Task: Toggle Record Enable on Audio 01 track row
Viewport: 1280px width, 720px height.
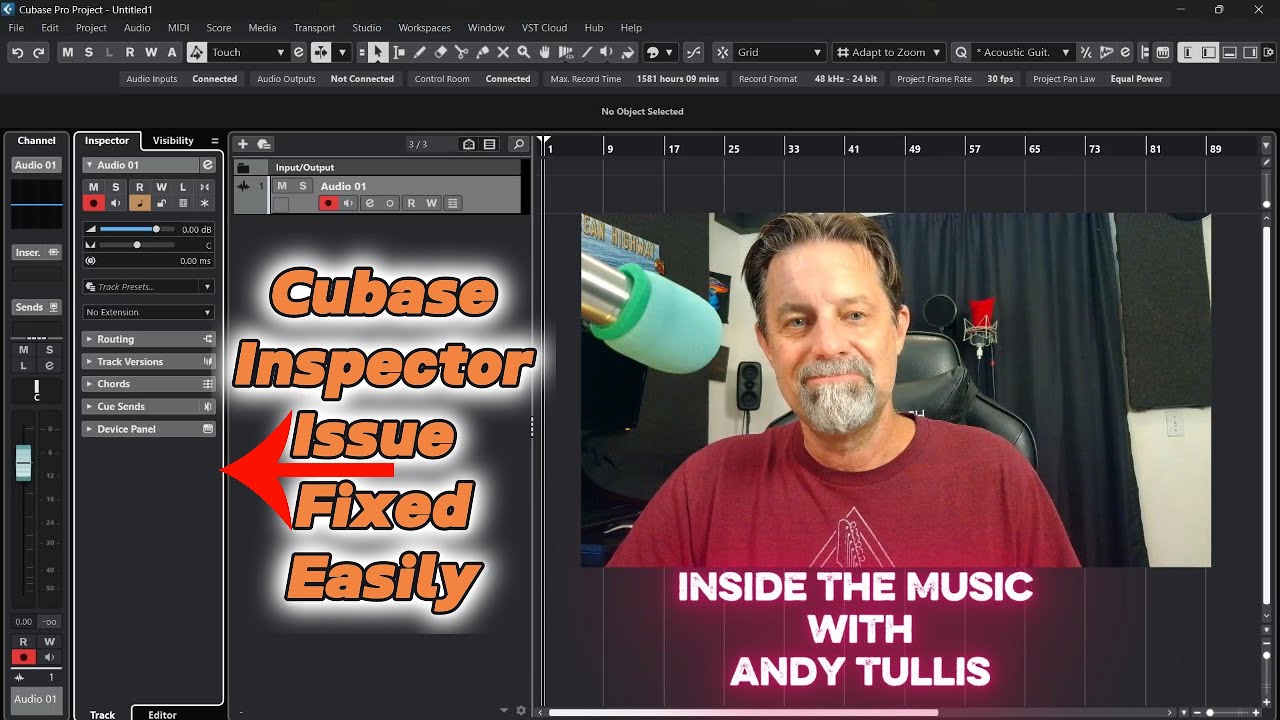Action: point(327,203)
